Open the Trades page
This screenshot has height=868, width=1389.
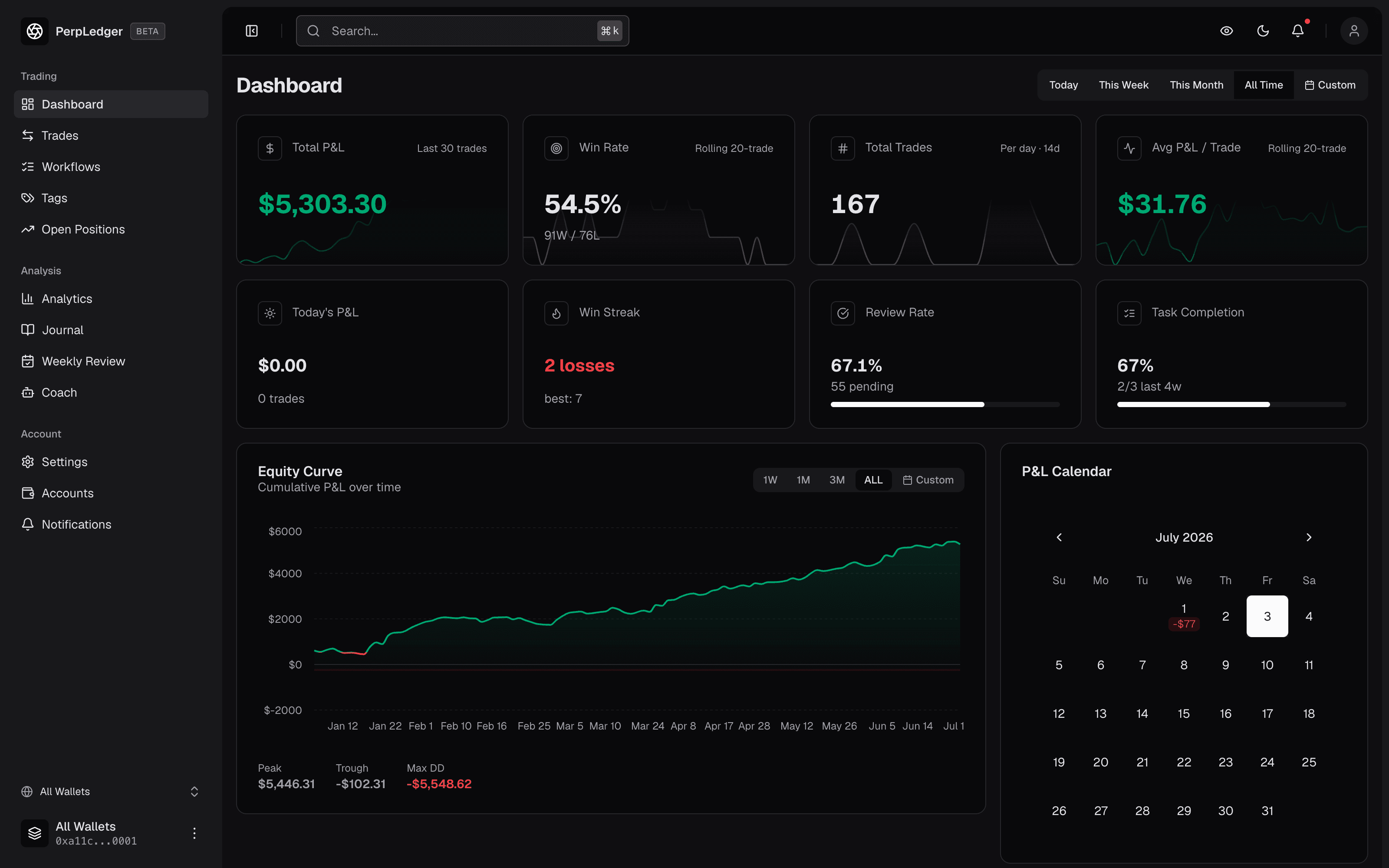pyautogui.click(x=111, y=135)
